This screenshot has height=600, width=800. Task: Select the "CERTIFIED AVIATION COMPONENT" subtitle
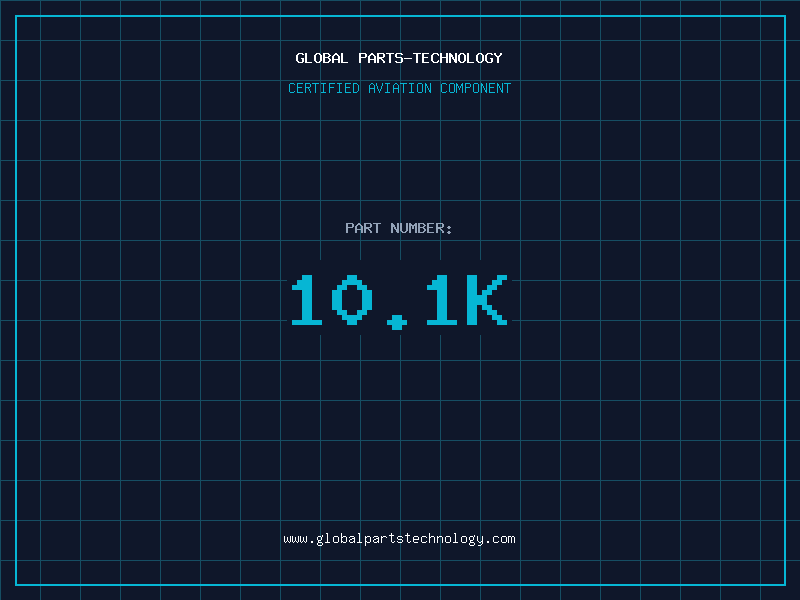point(399,88)
